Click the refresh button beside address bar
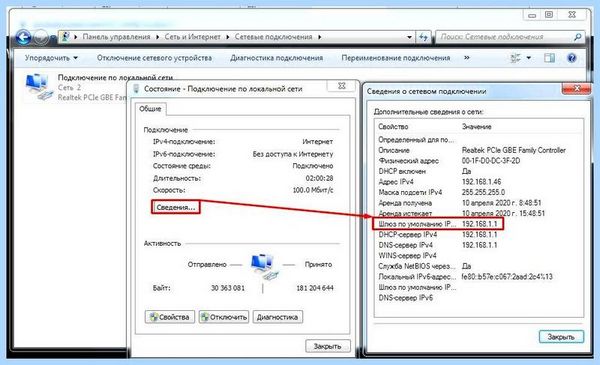The height and width of the screenshot is (365, 600). 423,37
